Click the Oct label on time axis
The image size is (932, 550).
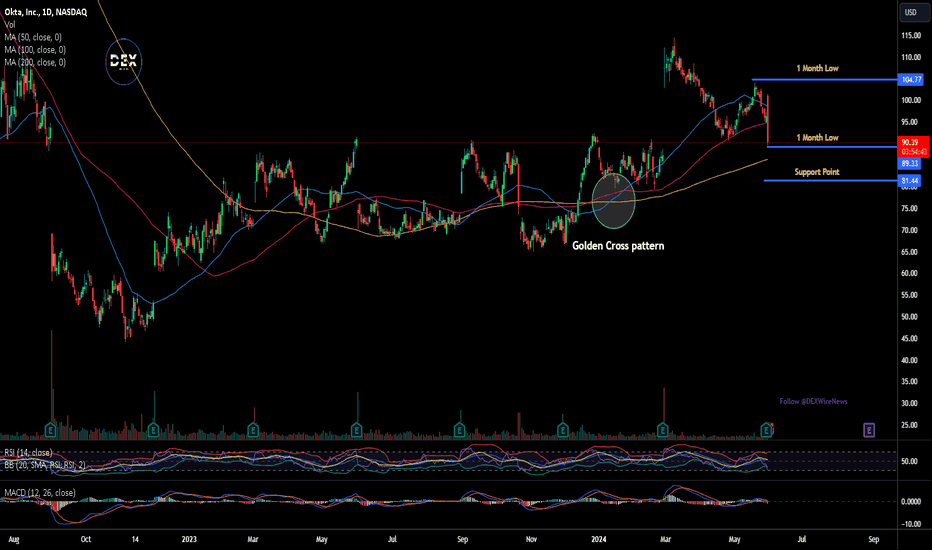86,539
